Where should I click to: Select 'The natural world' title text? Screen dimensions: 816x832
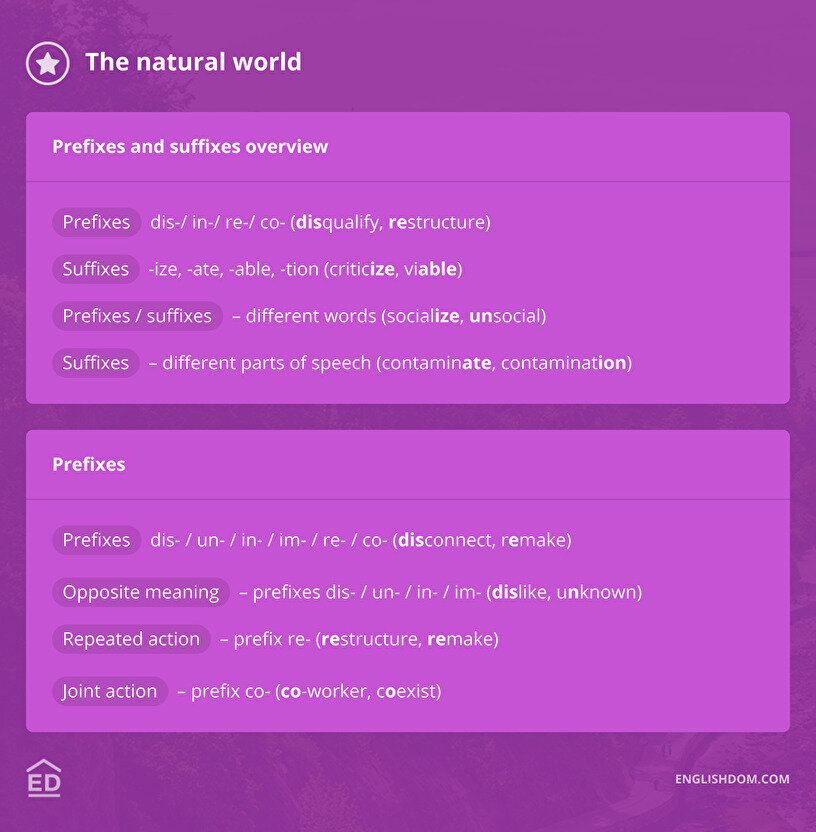(193, 62)
